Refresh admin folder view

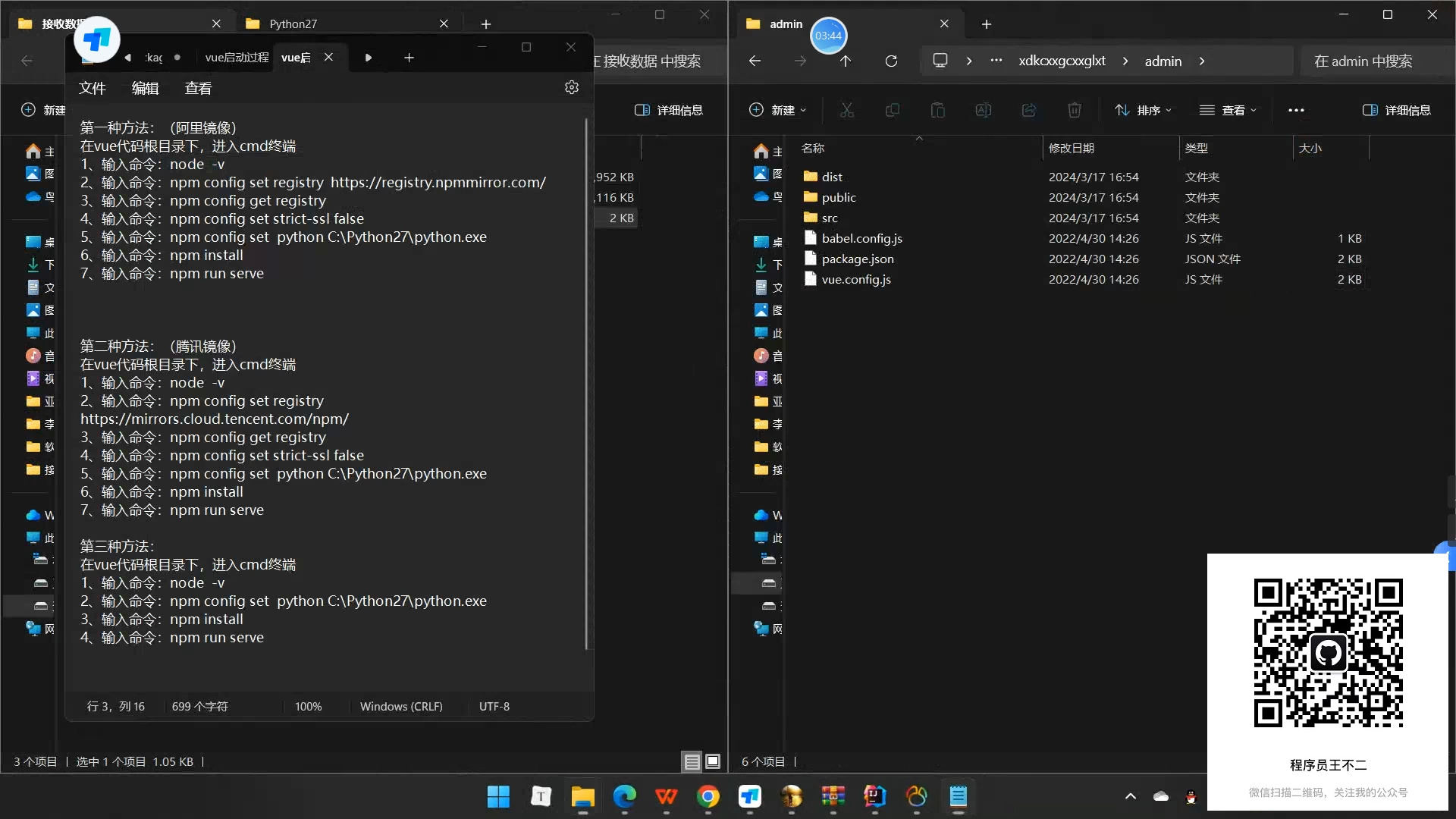[891, 61]
